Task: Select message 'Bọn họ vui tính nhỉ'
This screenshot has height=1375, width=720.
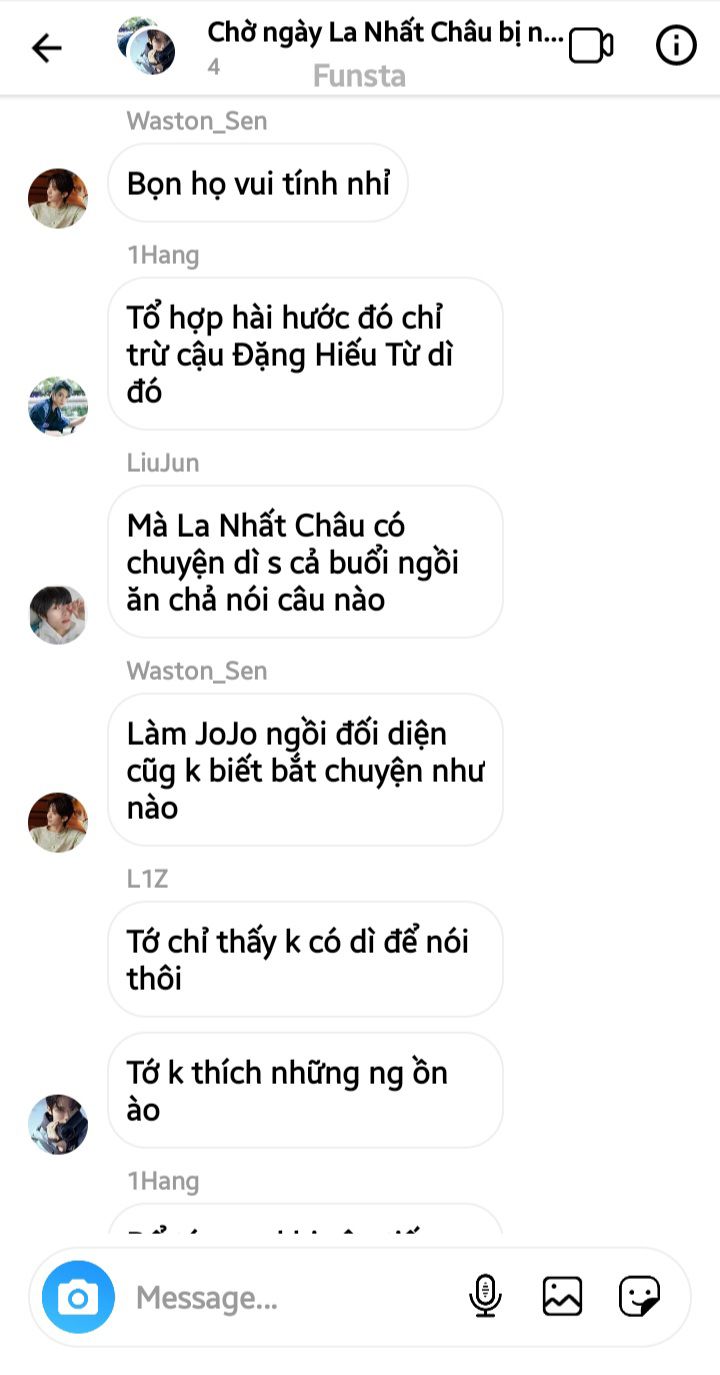Action: coord(258,183)
